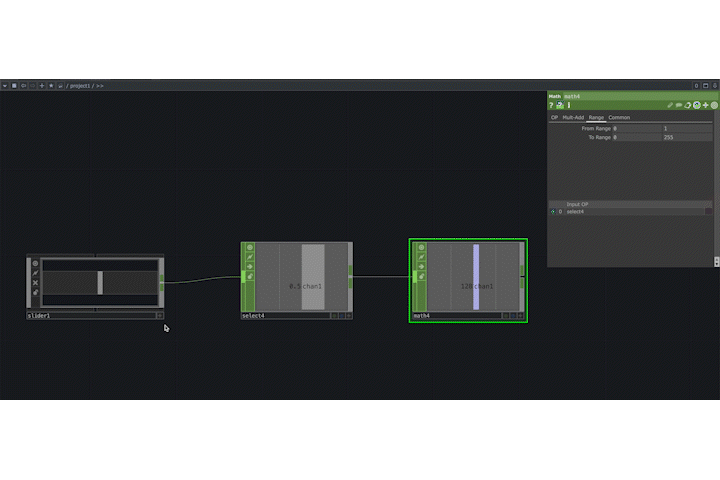Open Python help icon in math4 parameters
Image resolution: width=720 pixels, height=480 pixels.
point(560,105)
